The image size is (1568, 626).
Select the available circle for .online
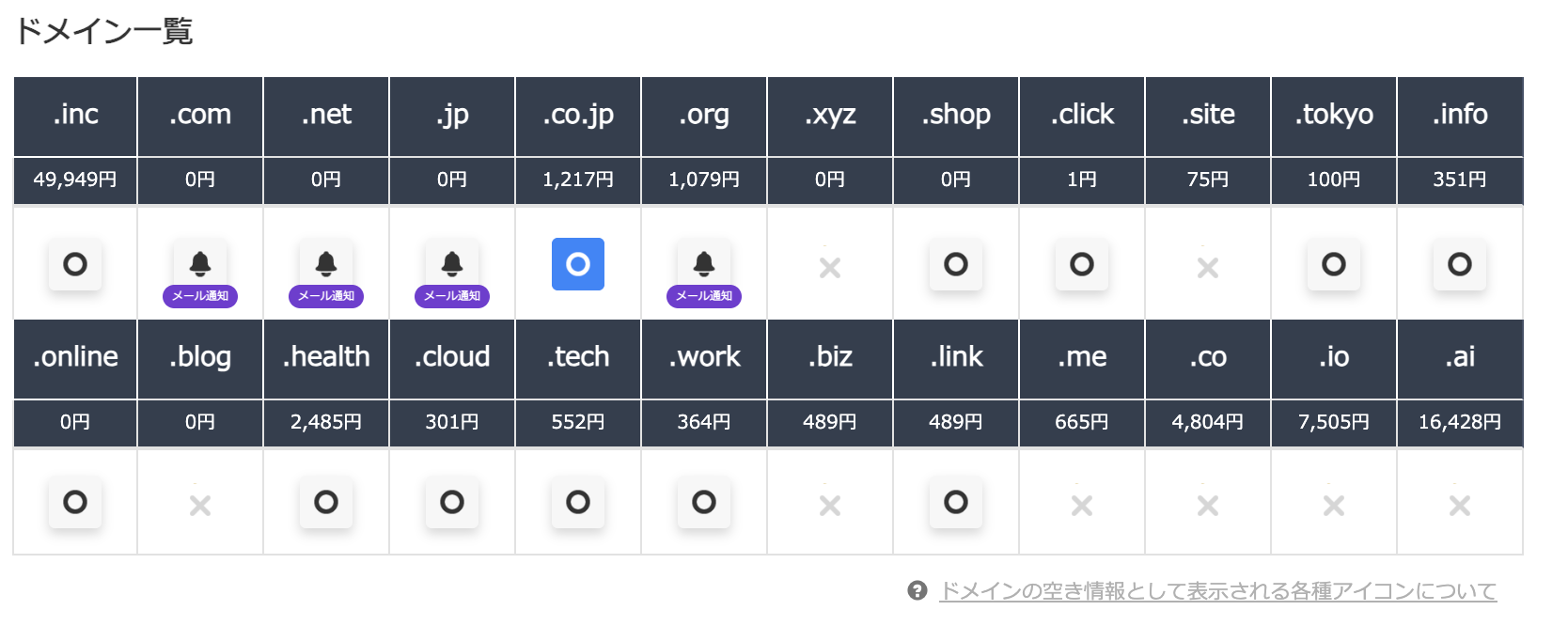pos(75,502)
